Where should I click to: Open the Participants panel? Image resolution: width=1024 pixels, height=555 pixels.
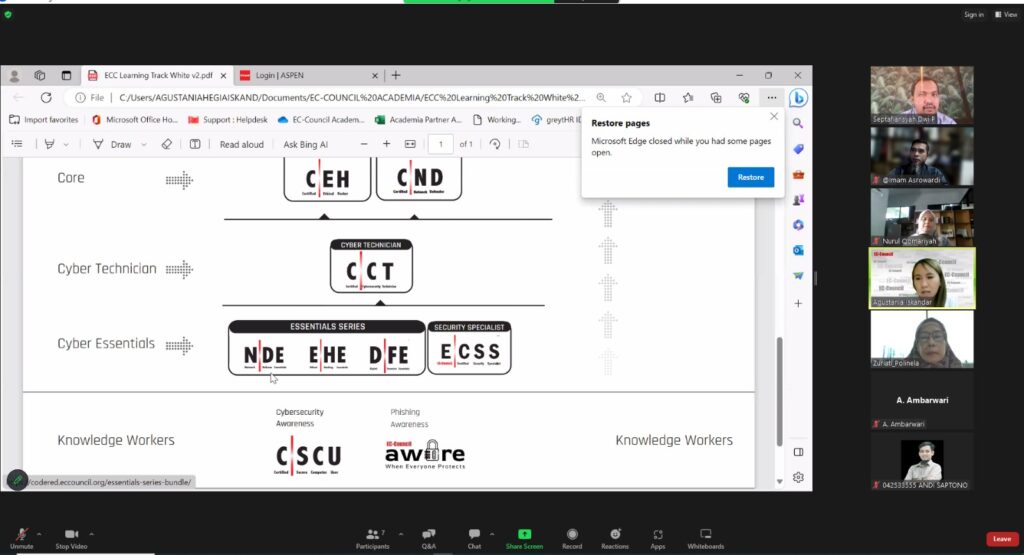(x=373, y=539)
